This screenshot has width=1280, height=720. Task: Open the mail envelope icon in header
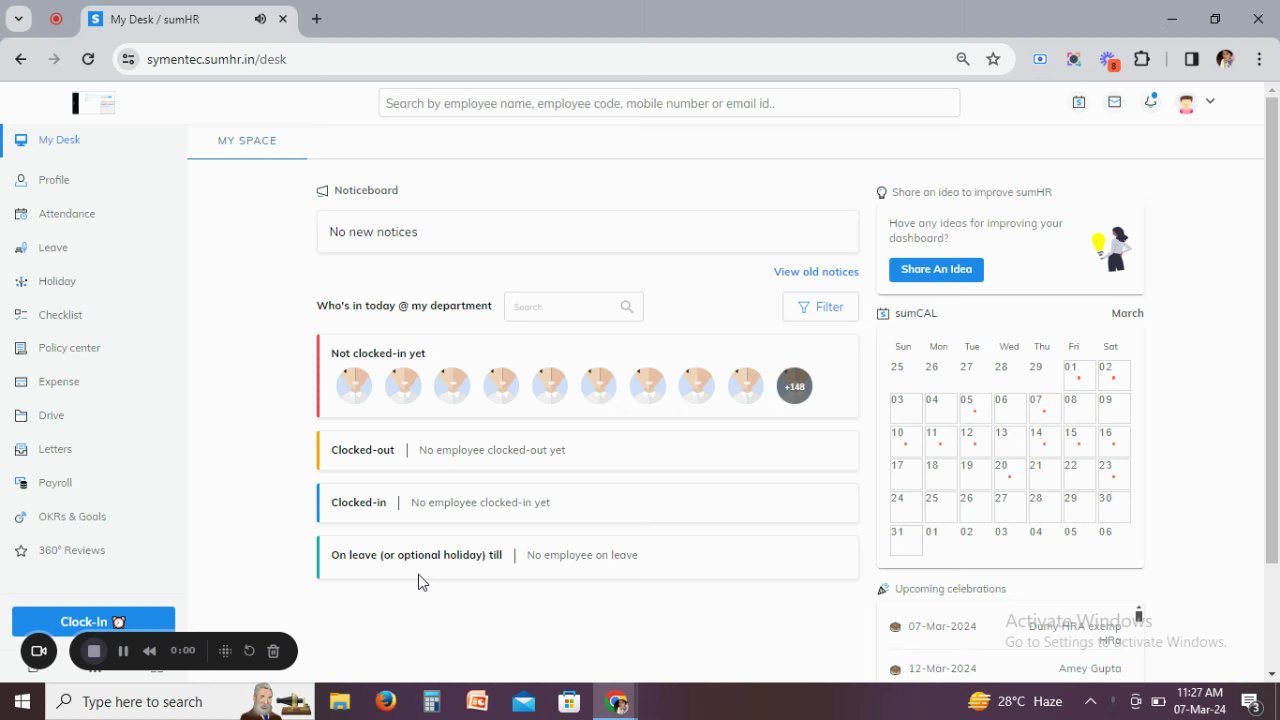1114,102
